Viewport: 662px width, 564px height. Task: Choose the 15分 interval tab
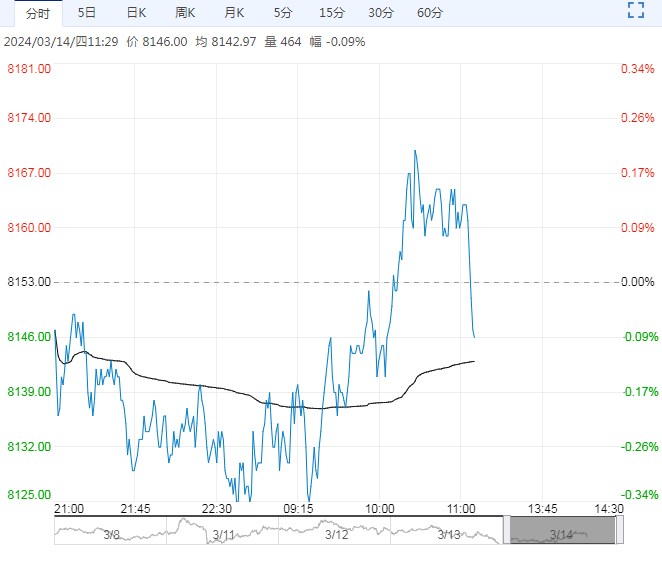331,13
